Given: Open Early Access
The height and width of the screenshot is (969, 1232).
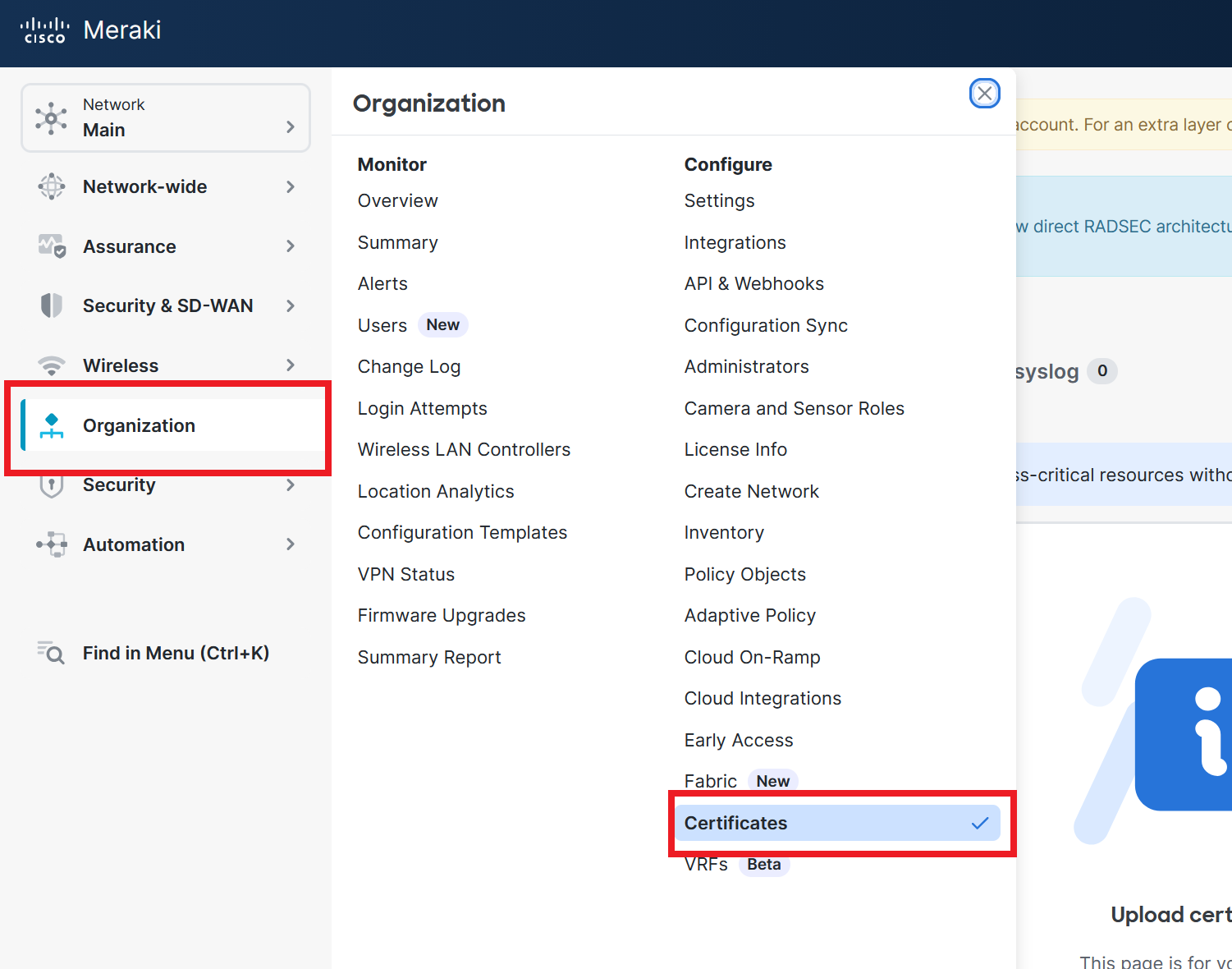Looking at the screenshot, I should coord(739,740).
